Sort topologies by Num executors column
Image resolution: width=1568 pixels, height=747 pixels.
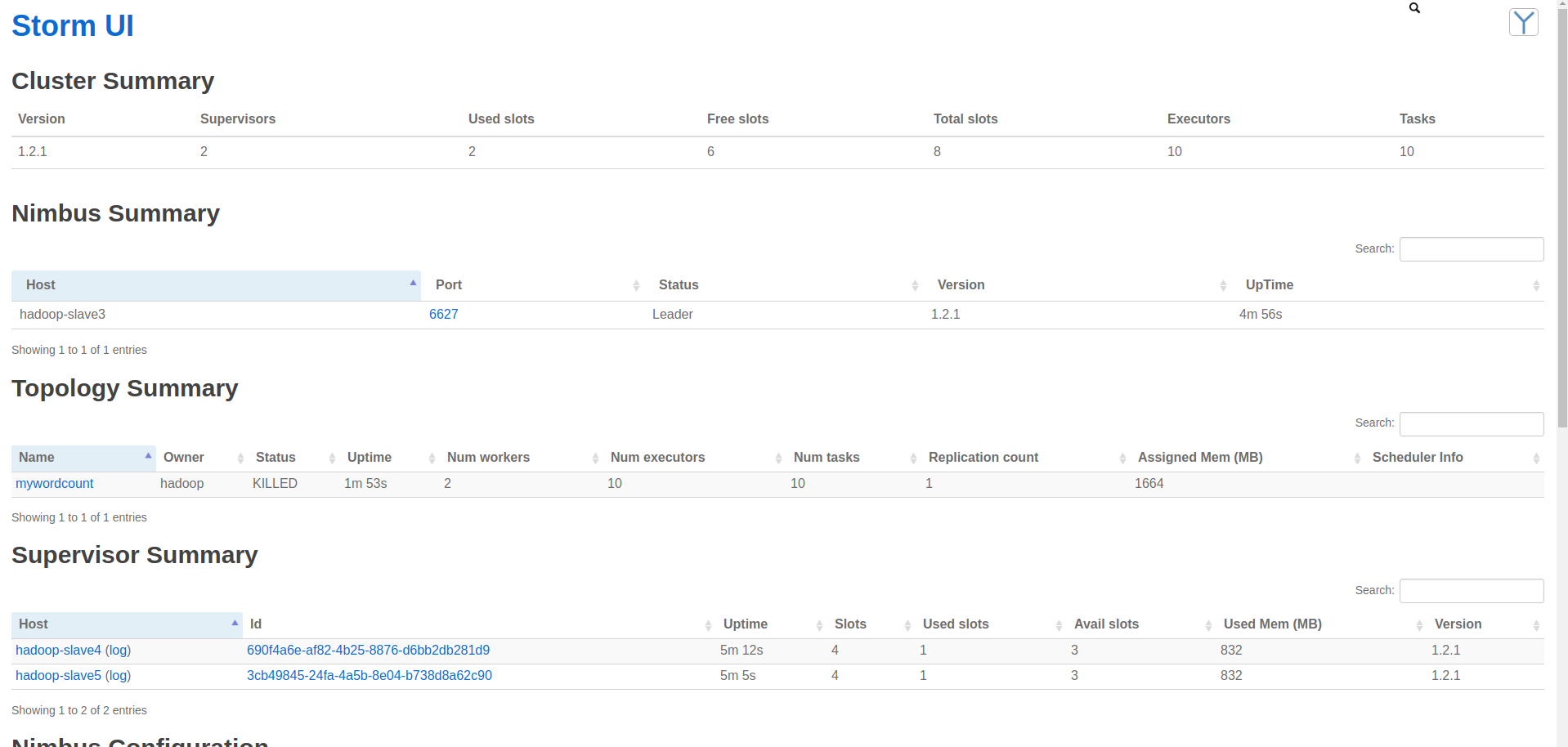(x=695, y=458)
